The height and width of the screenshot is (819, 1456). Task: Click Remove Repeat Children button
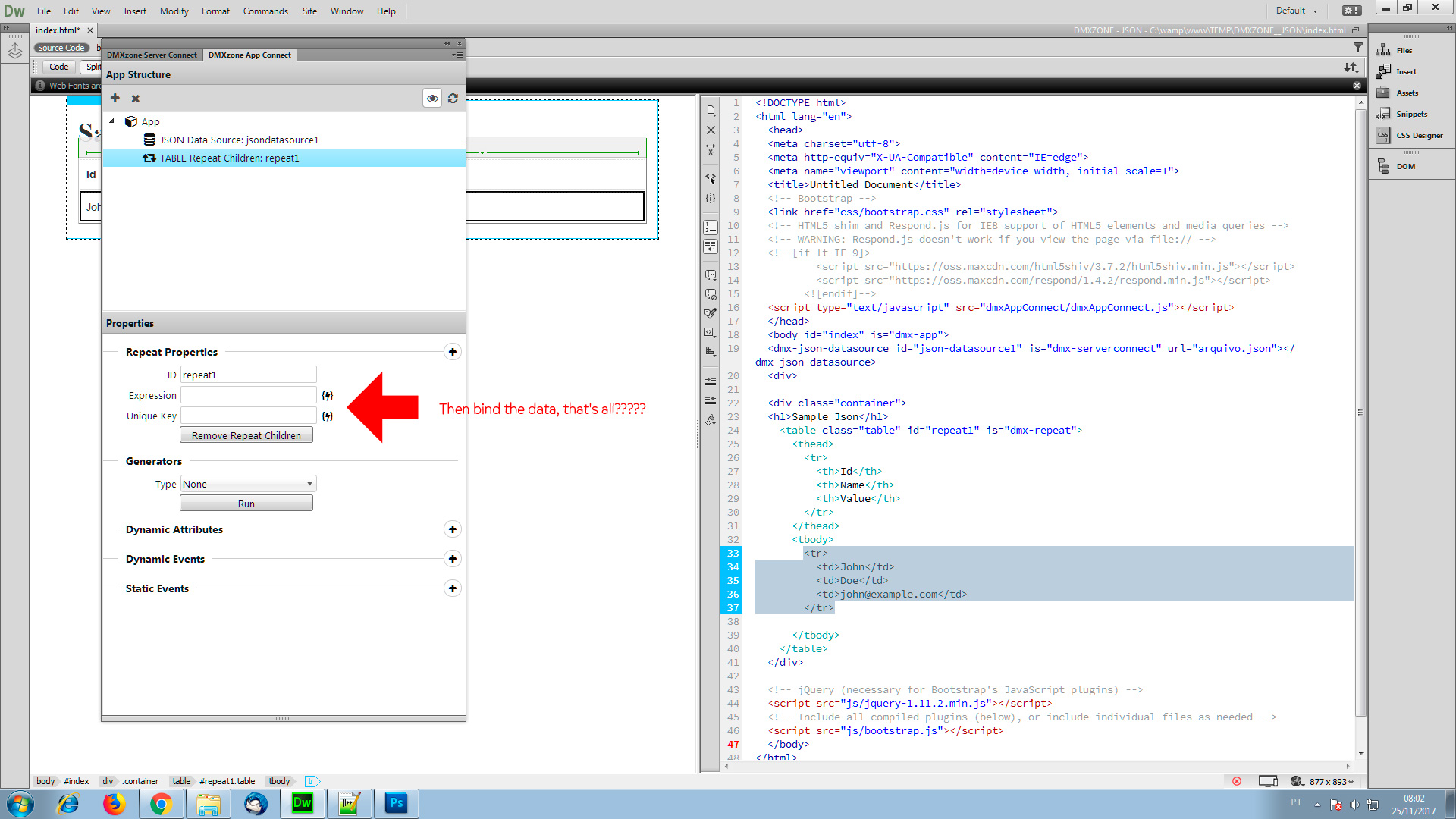(246, 435)
